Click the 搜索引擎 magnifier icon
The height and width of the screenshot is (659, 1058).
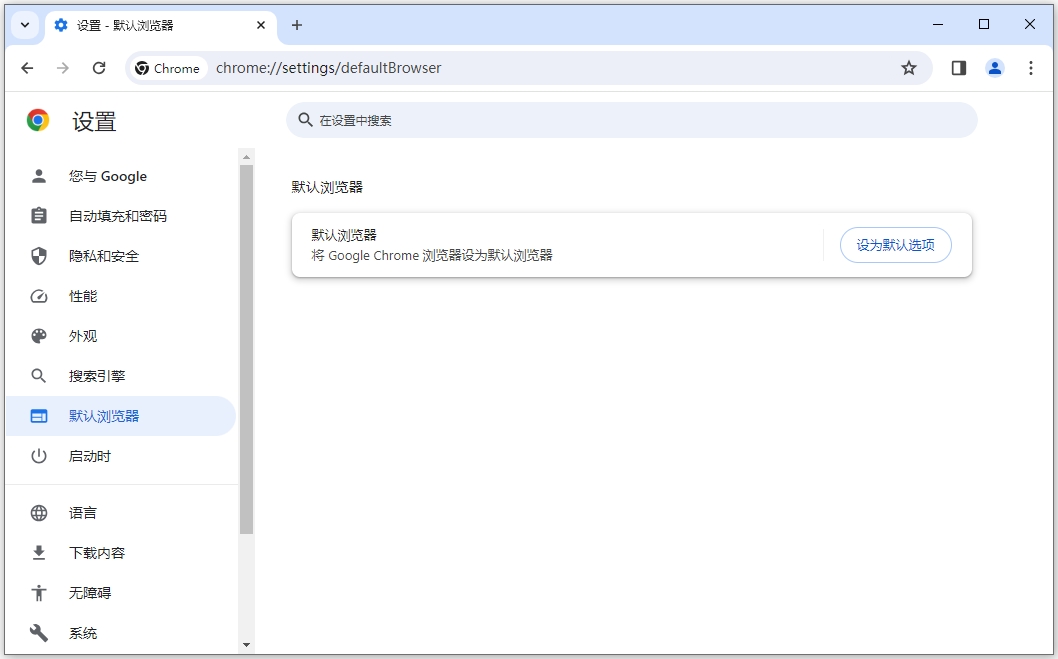(38, 376)
